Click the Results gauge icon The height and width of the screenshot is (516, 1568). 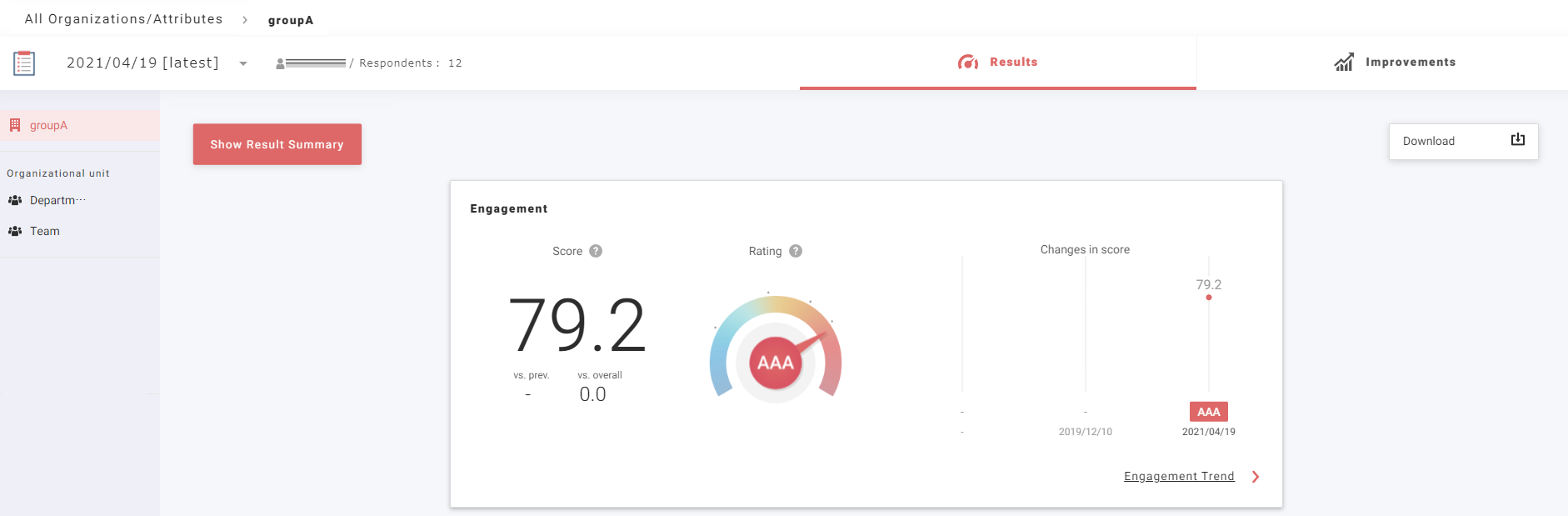[x=967, y=63]
